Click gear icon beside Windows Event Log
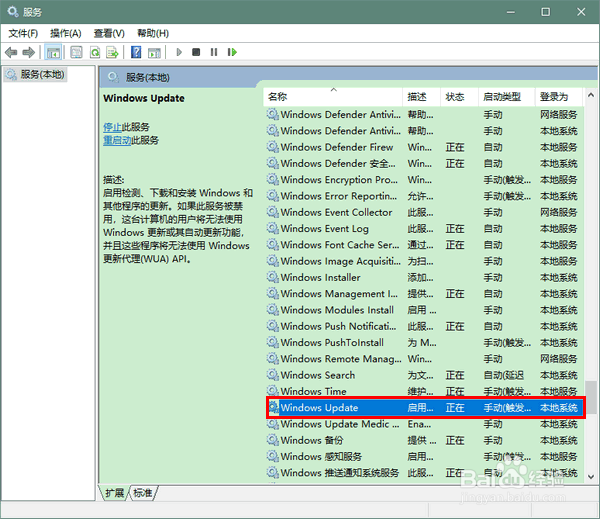 coord(273,229)
